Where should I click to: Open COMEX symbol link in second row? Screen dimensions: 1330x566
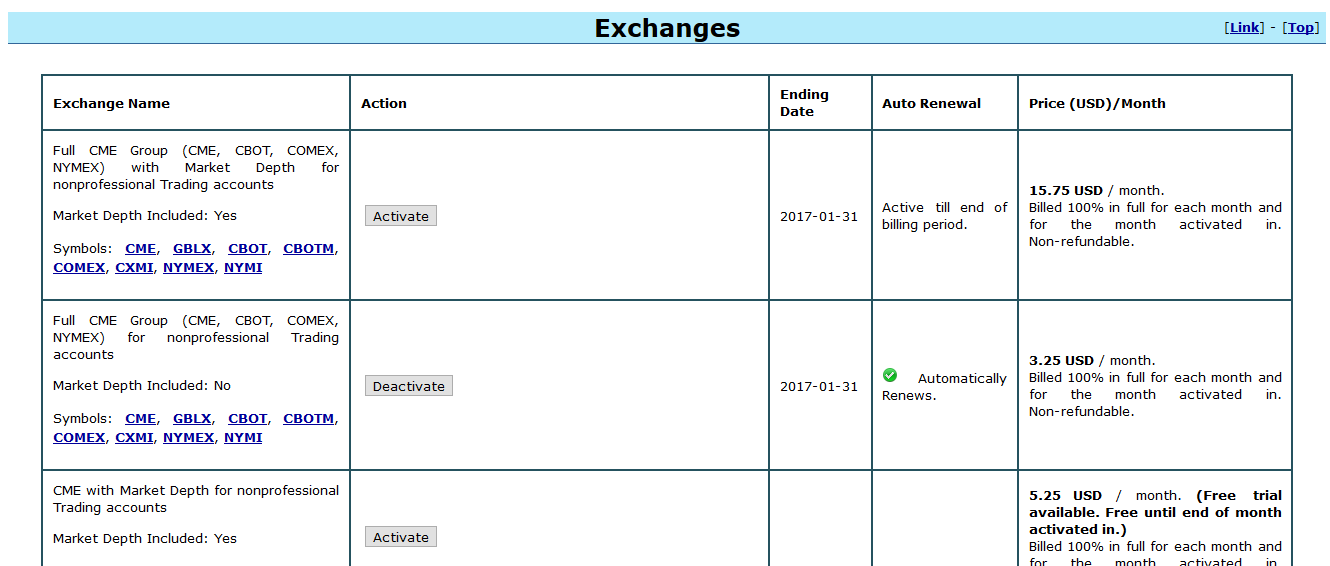pos(79,438)
